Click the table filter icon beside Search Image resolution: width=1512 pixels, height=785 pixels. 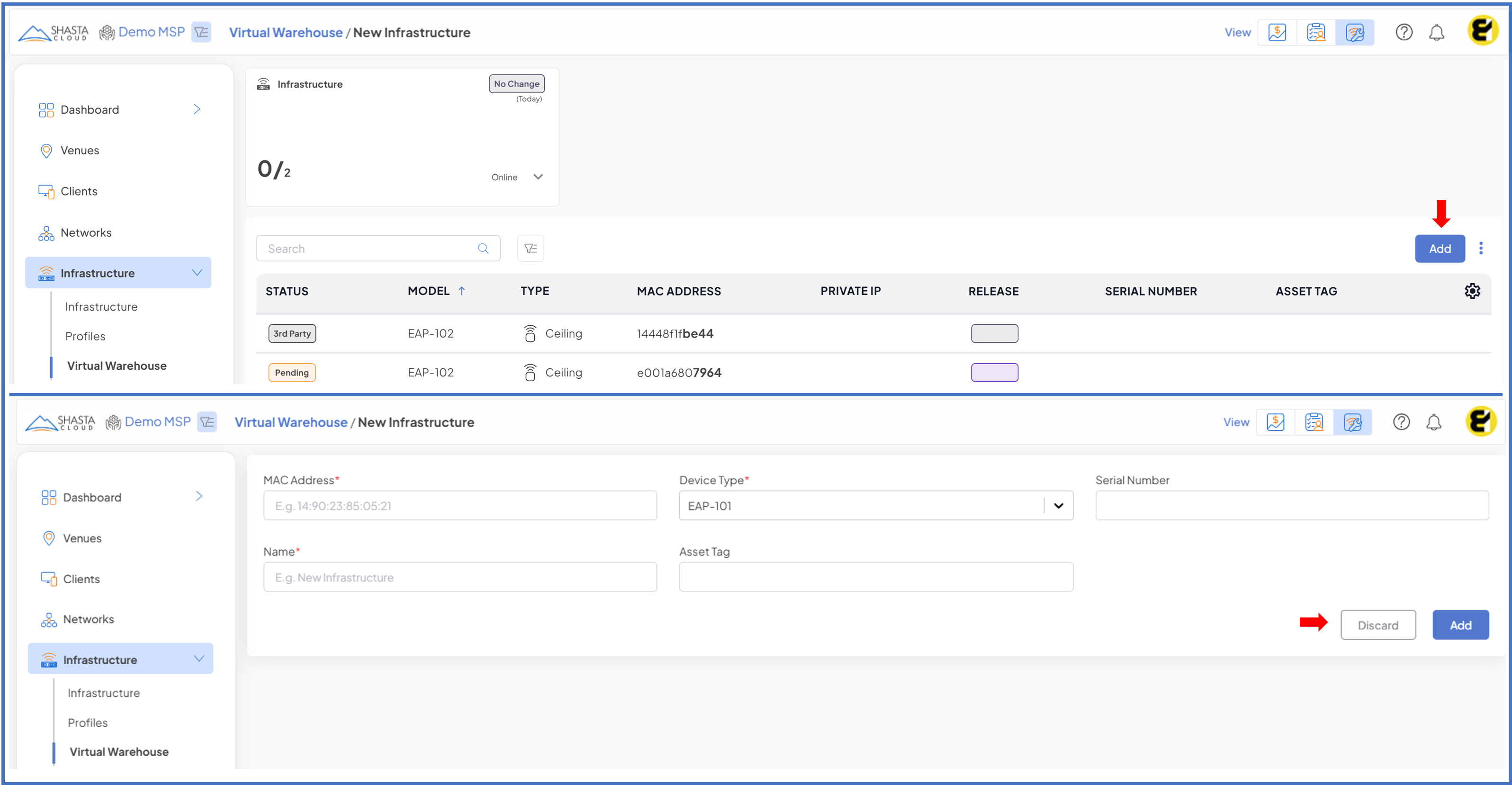[530, 248]
